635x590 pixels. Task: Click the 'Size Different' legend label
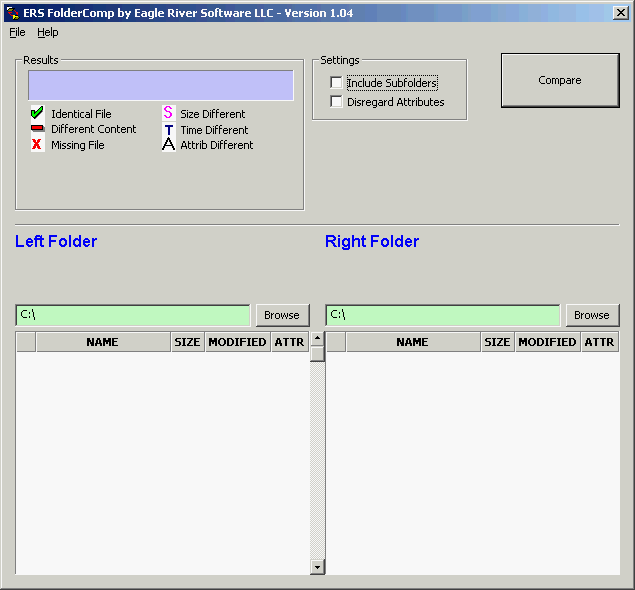pos(213,114)
